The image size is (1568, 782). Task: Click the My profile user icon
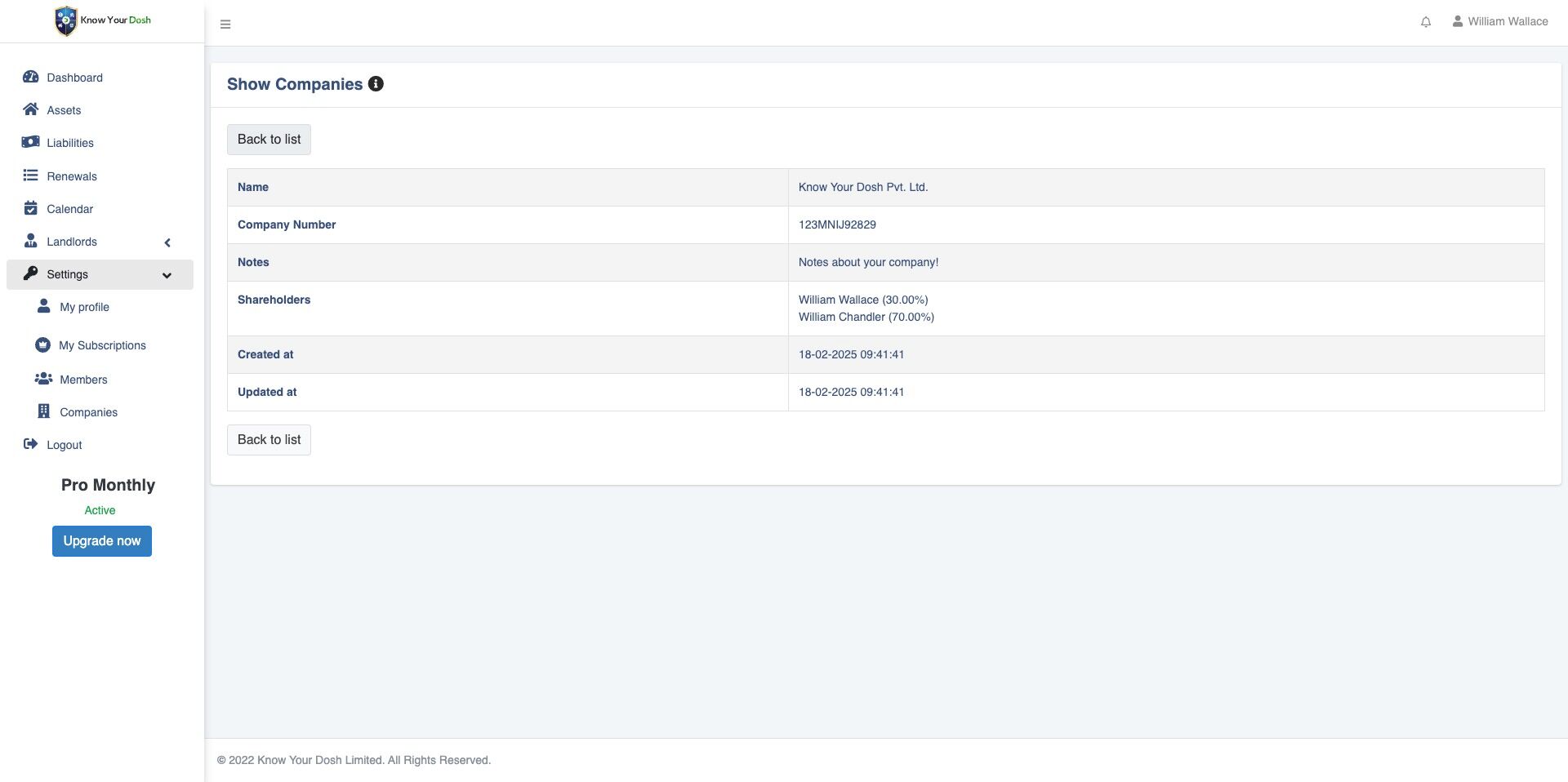coord(44,306)
